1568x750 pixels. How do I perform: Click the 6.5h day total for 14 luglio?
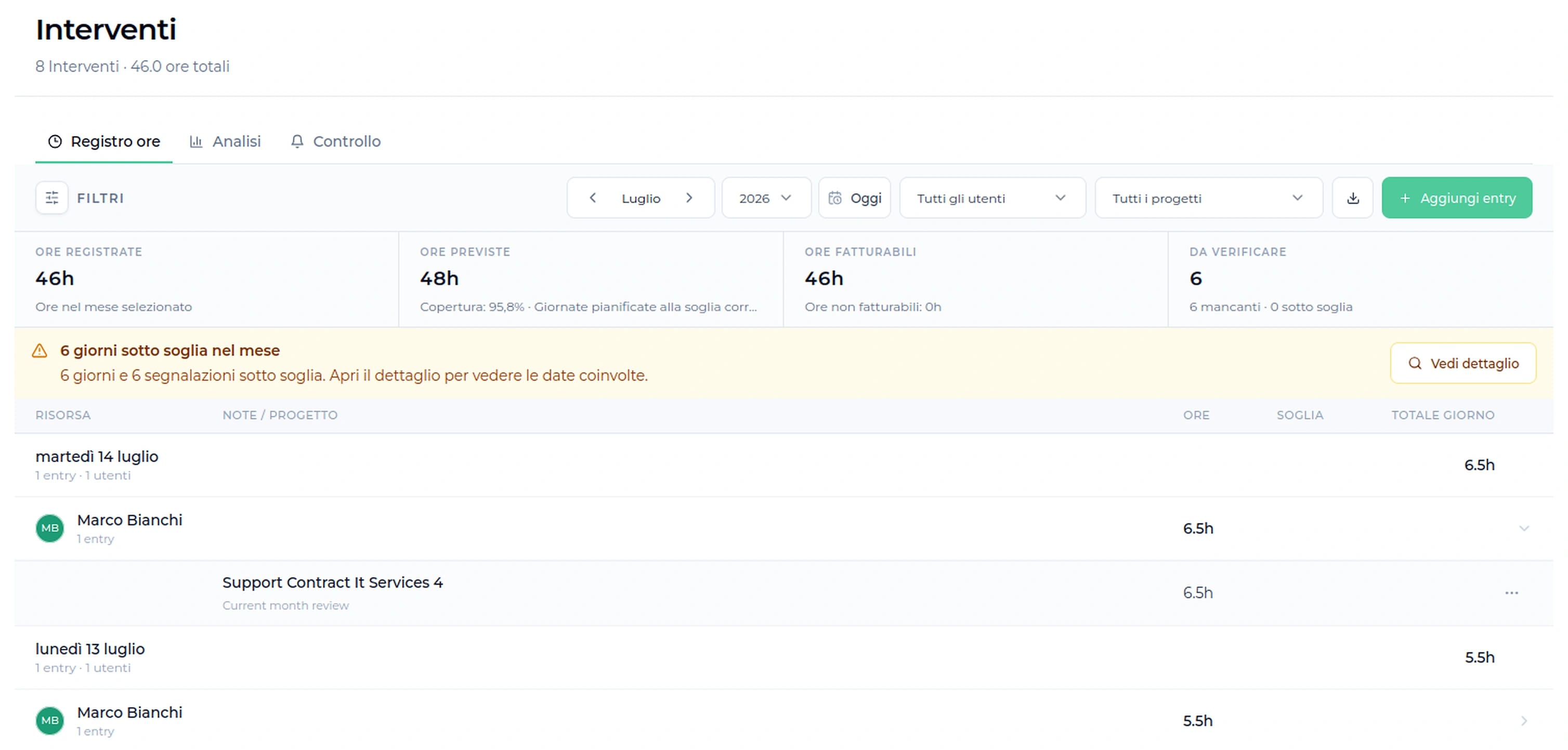pos(1479,465)
